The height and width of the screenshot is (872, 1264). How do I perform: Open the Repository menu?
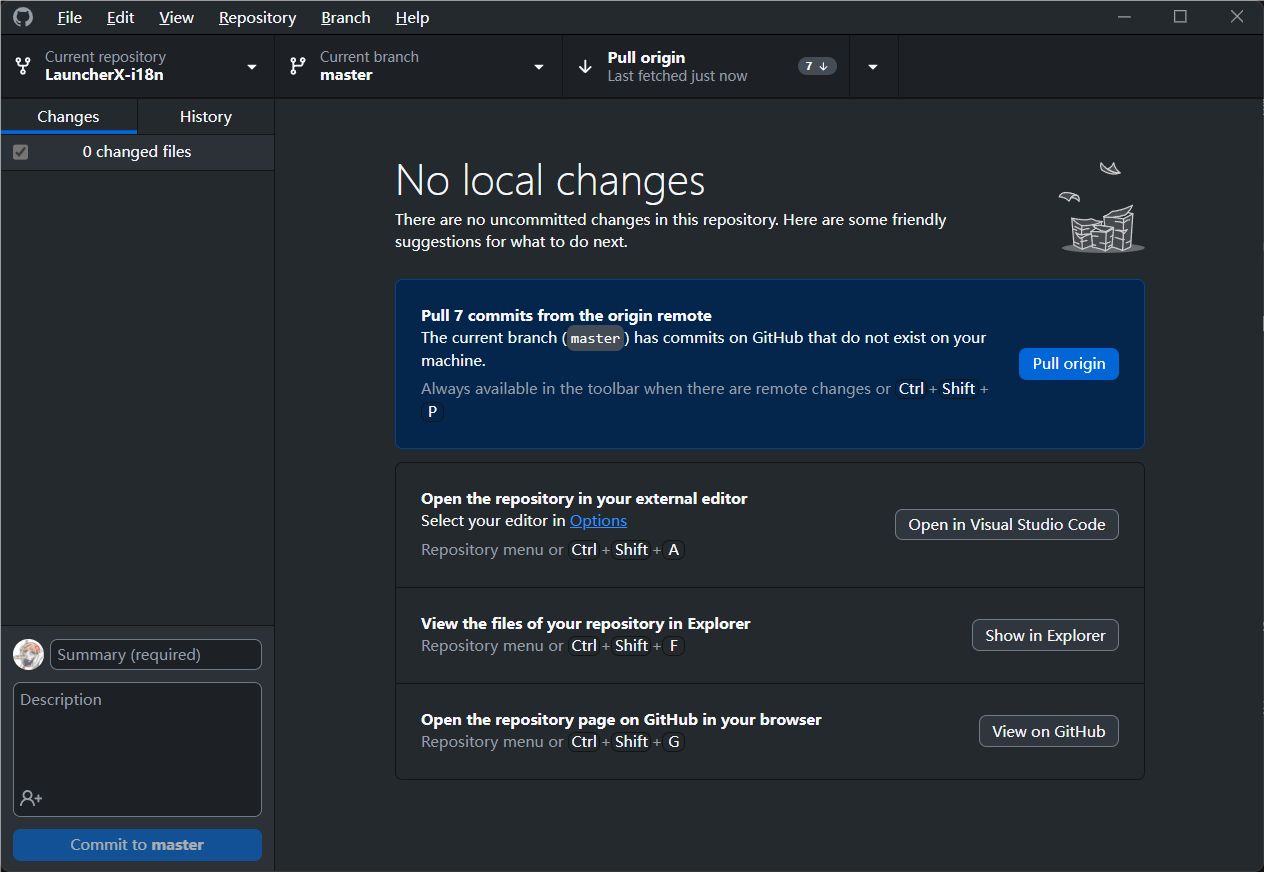coord(257,17)
